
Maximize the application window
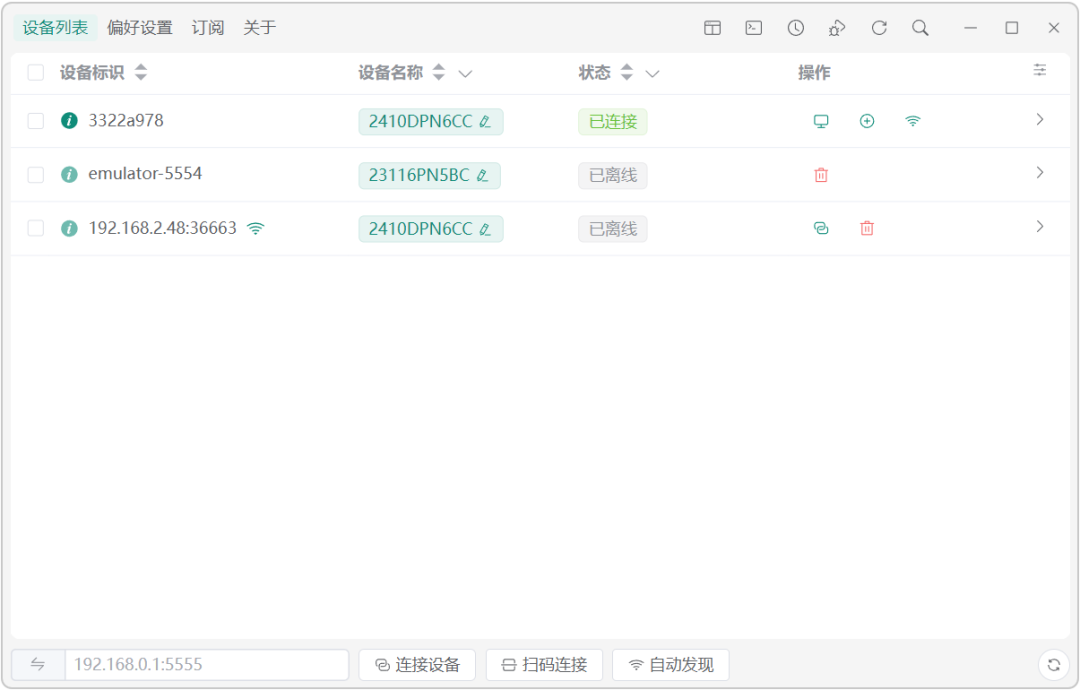coord(1012,28)
